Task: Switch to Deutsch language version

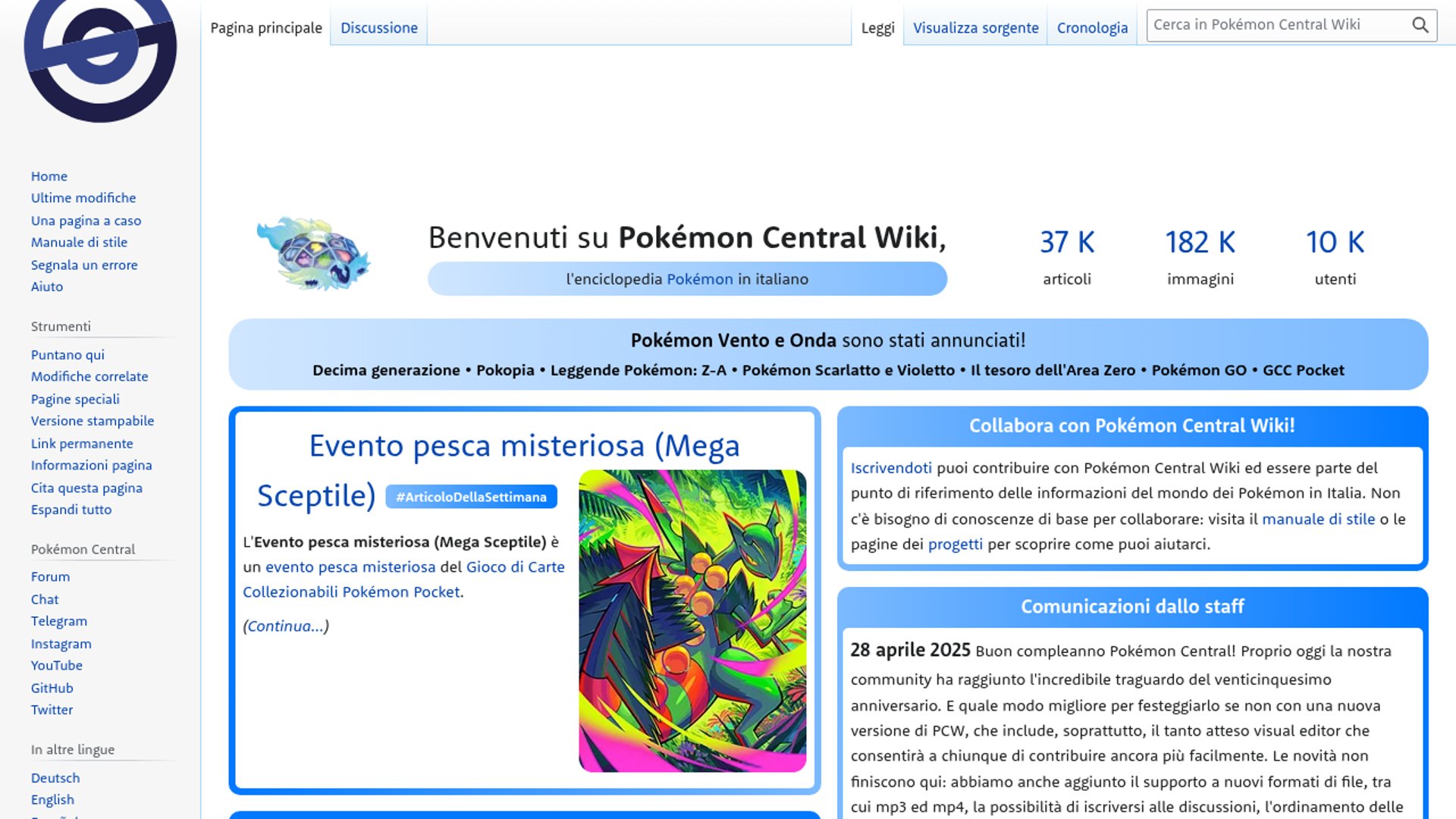Action: pos(55,778)
